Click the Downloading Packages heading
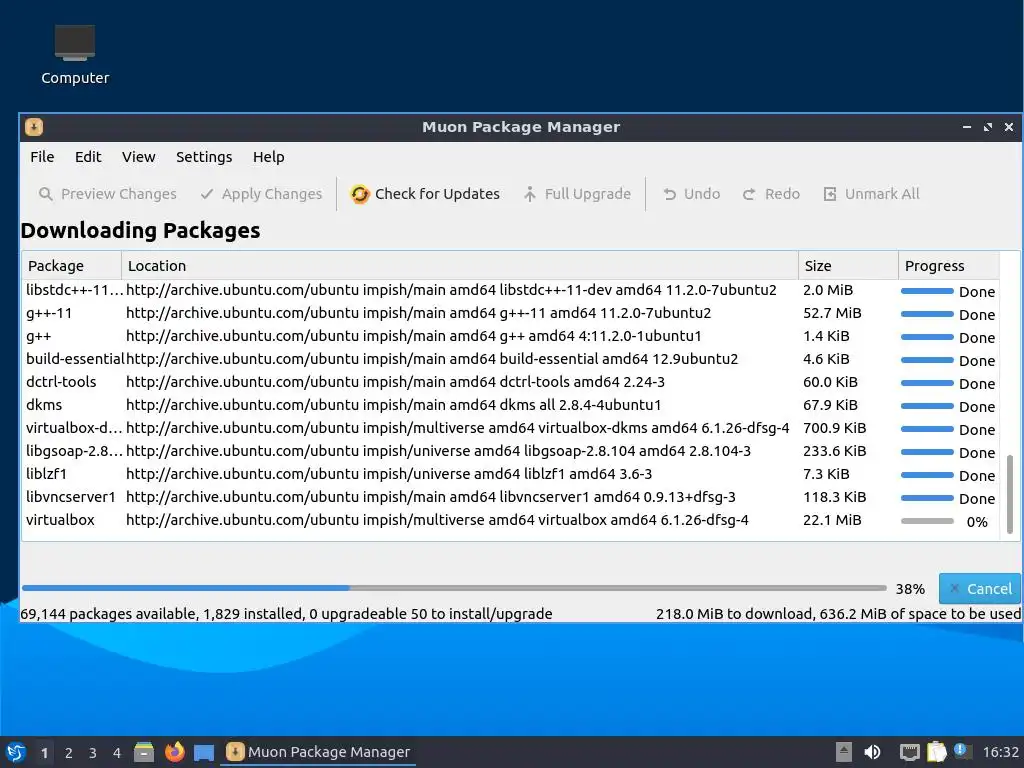1024x768 pixels. pos(140,231)
